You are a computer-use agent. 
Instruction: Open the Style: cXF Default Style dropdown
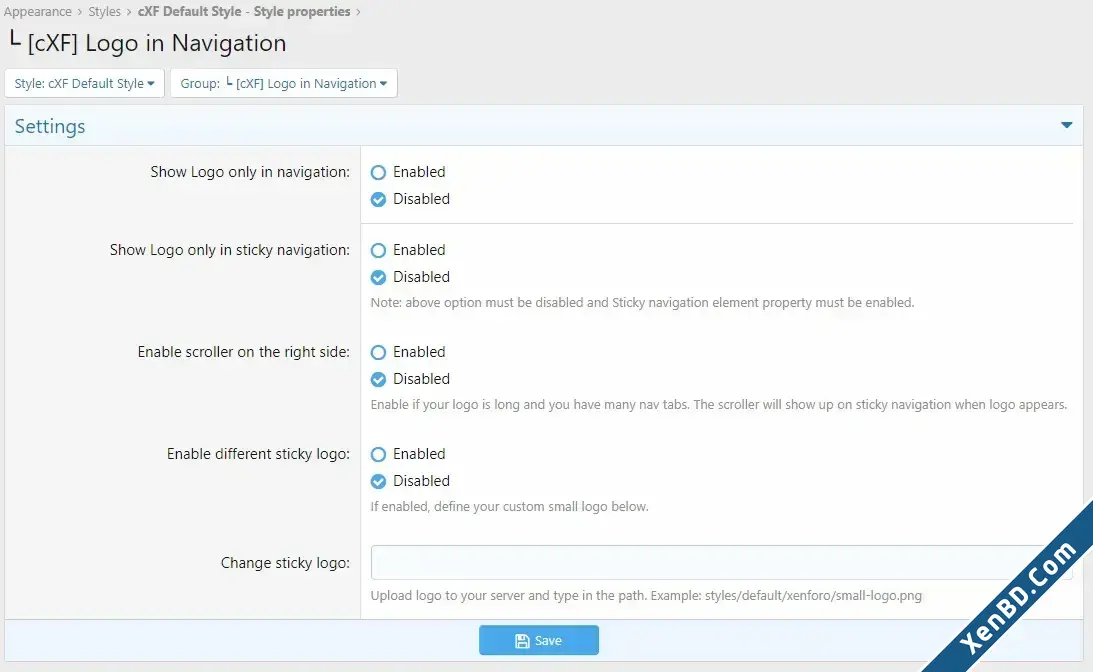[84, 83]
